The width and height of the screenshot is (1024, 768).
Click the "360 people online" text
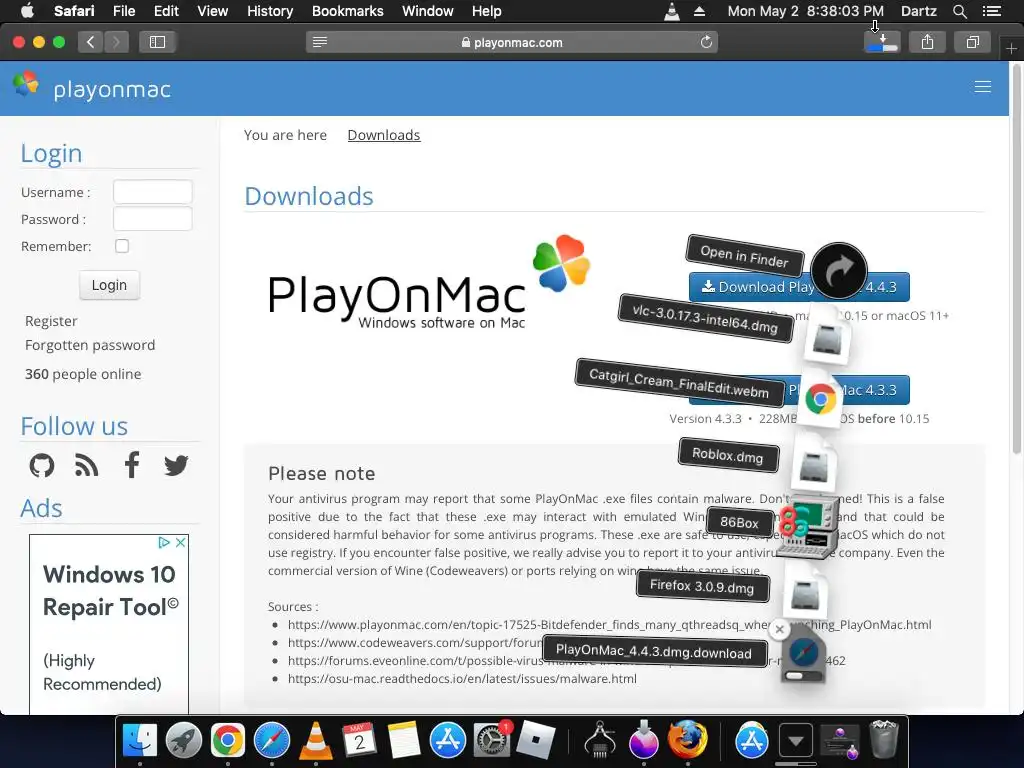pos(83,374)
